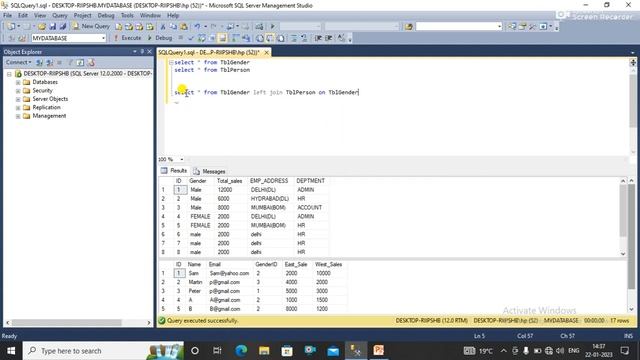Image resolution: width=640 pixels, height=360 pixels.
Task: Click Specify Values for Template Parameters icon
Action: (x=341, y=38)
